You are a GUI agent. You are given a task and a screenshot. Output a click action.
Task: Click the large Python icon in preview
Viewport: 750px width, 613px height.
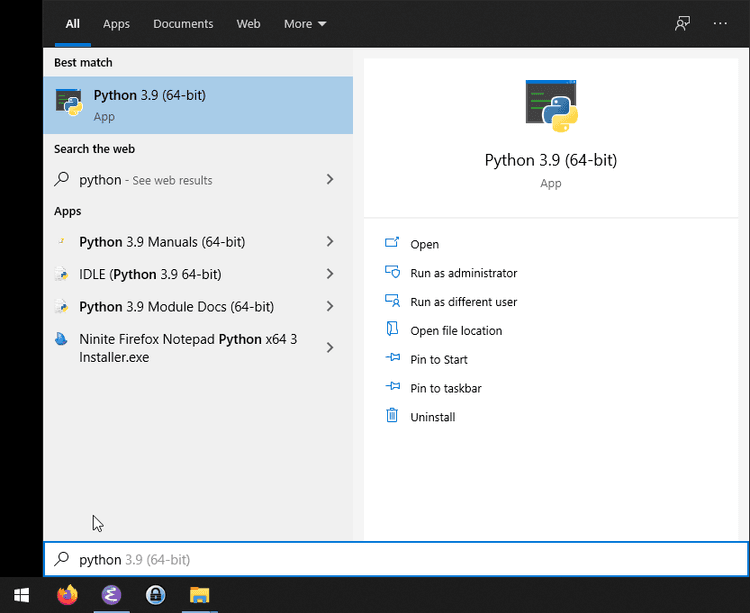[x=551, y=106]
